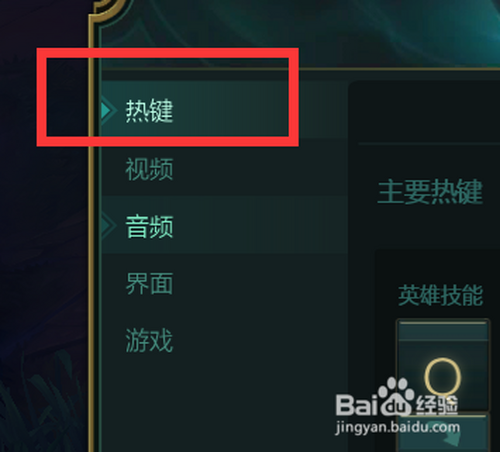The height and width of the screenshot is (452, 500).
Task: Click the teal arrow beside 热键
Action: [107, 111]
